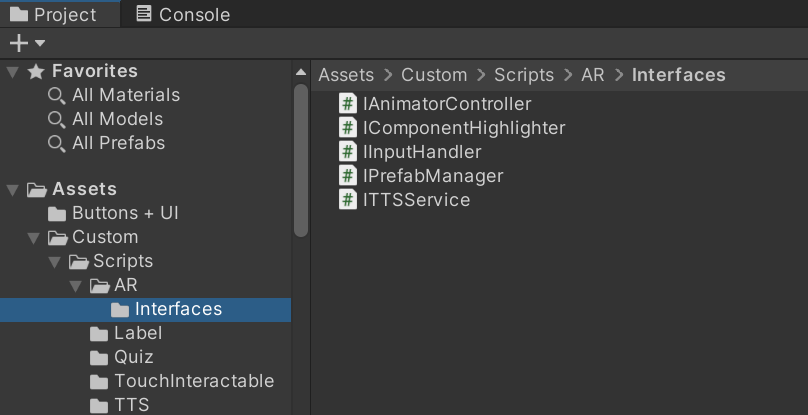Viewport: 808px width, 415px height.
Task: Click the ITTSService script icon
Action: 348,200
